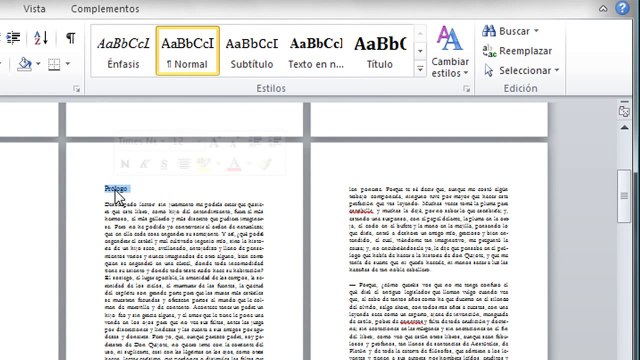The height and width of the screenshot is (360, 640).
Task: Click format painter in the mini toolbar
Action: point(265,164)
